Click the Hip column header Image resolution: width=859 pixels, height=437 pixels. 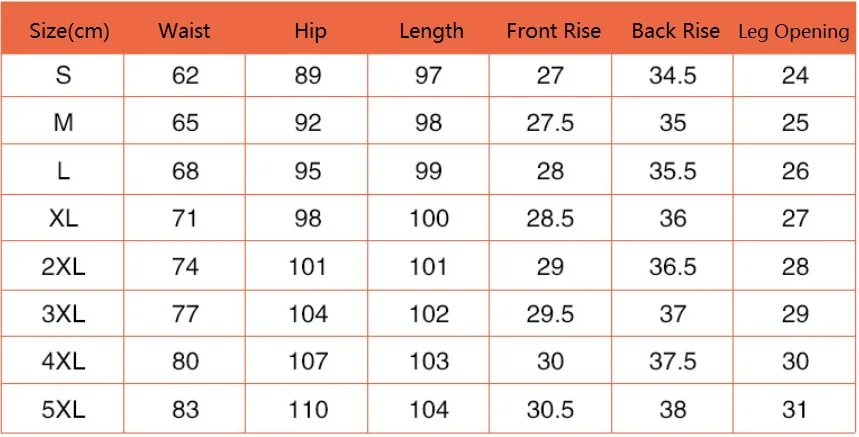310,32
